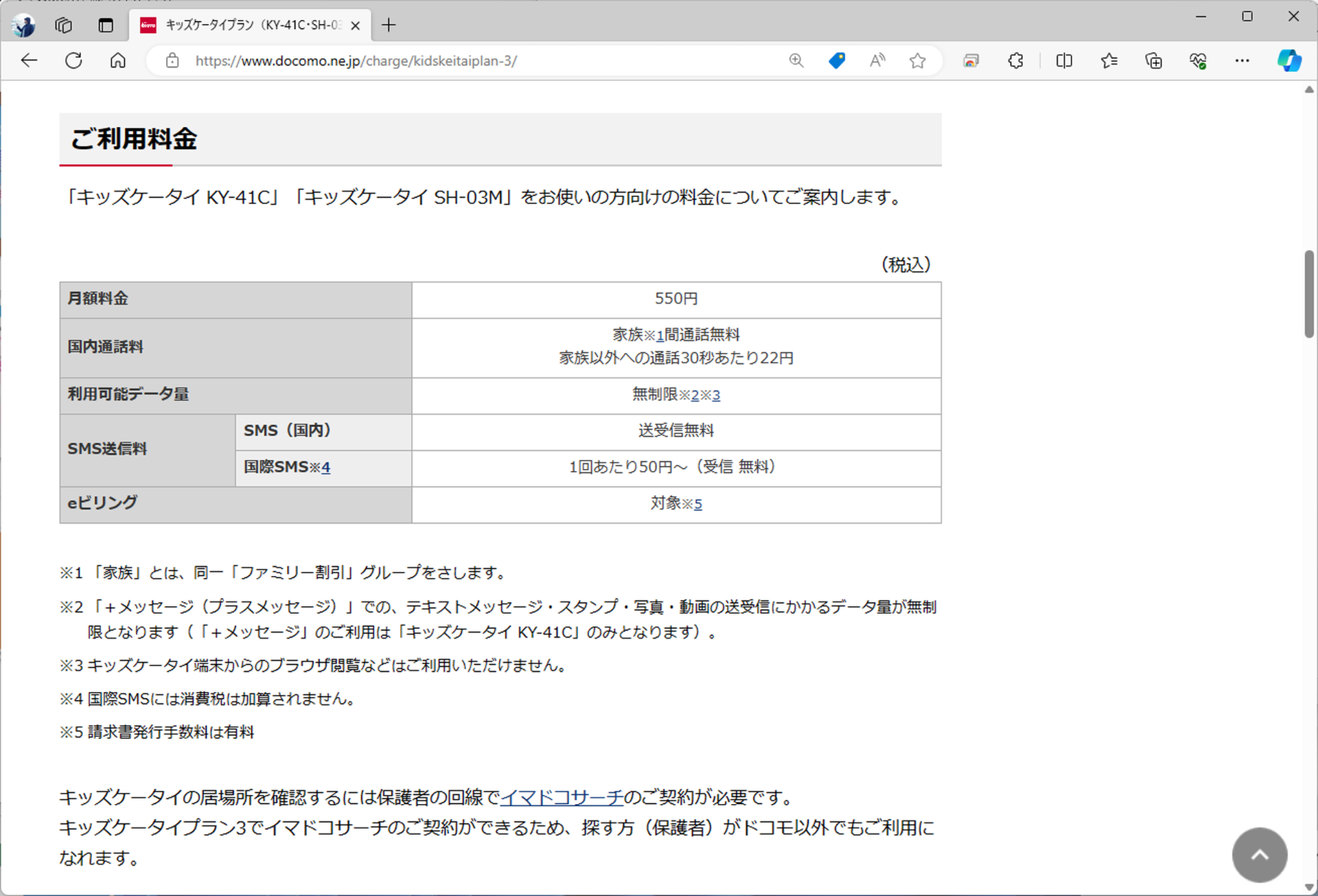Open Browser essentials heart icon
The image size is (1318, 896).
tap(1199, 60)
